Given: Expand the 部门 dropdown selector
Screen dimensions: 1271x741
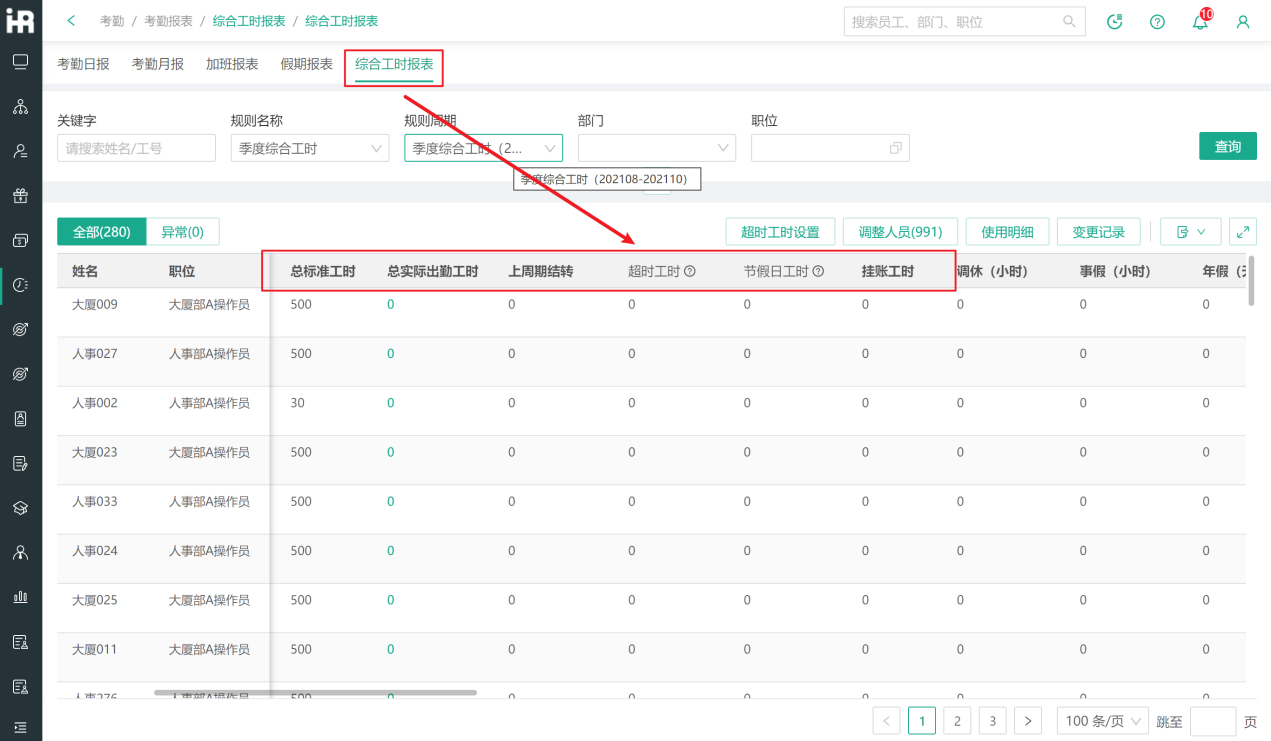Looking at the screenshot, I should click(x=656, y=148).
